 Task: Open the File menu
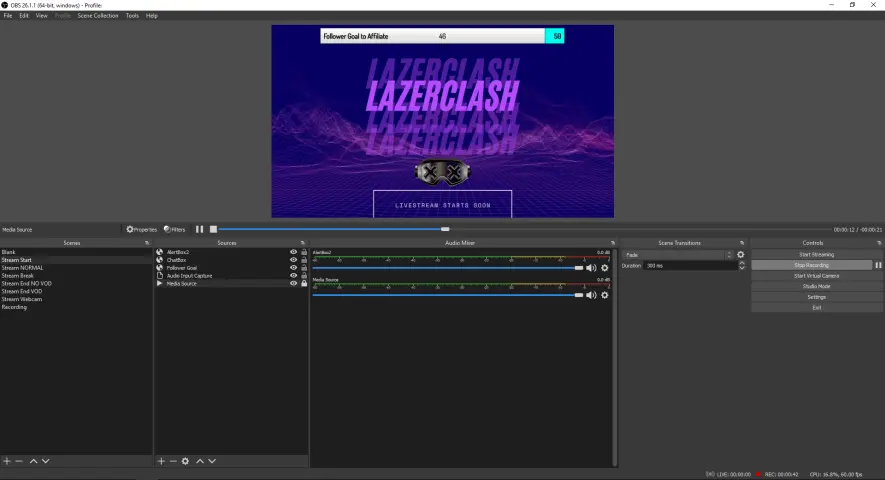point(8,16)
